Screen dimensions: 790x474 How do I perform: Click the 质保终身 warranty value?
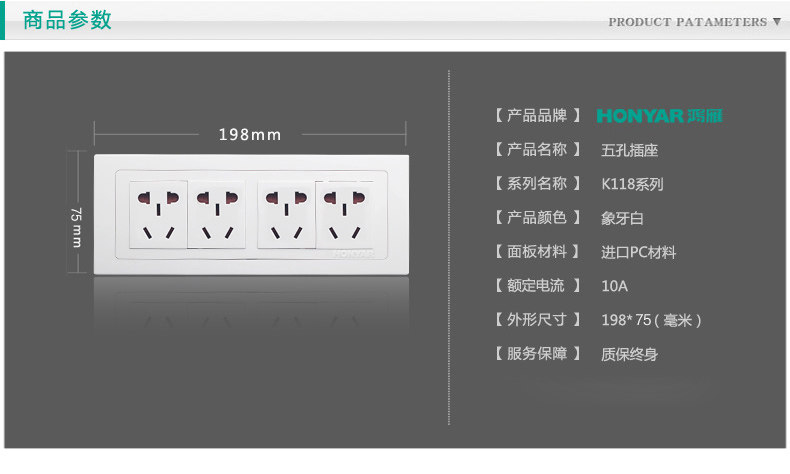point(629,354)
